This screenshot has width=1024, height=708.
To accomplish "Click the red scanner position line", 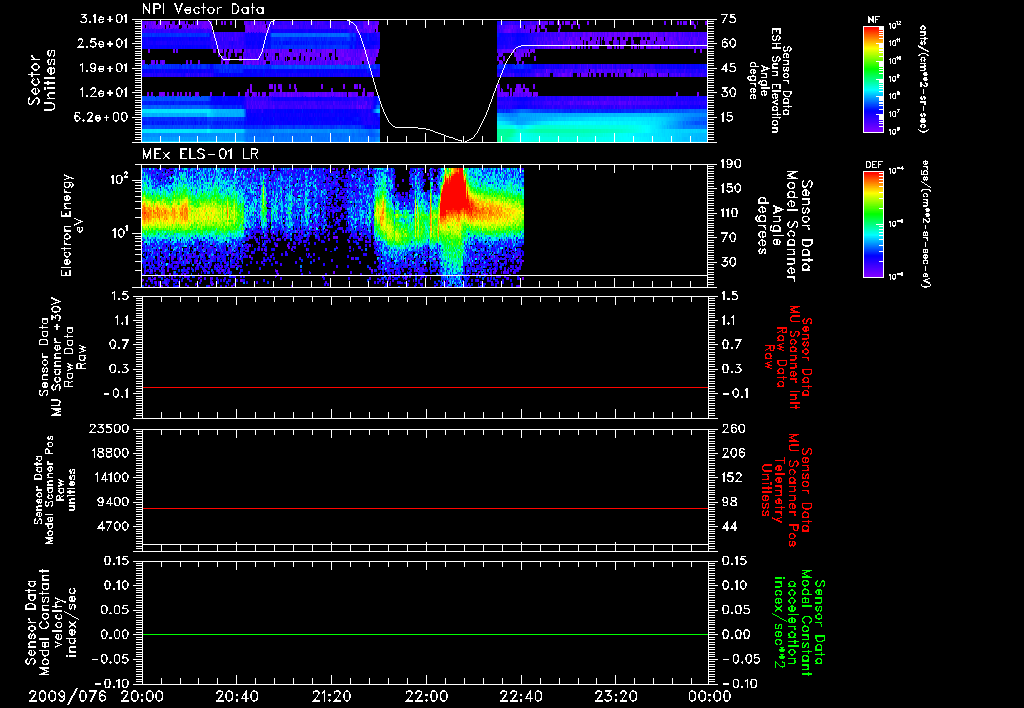I will click(x=424, y=508).
